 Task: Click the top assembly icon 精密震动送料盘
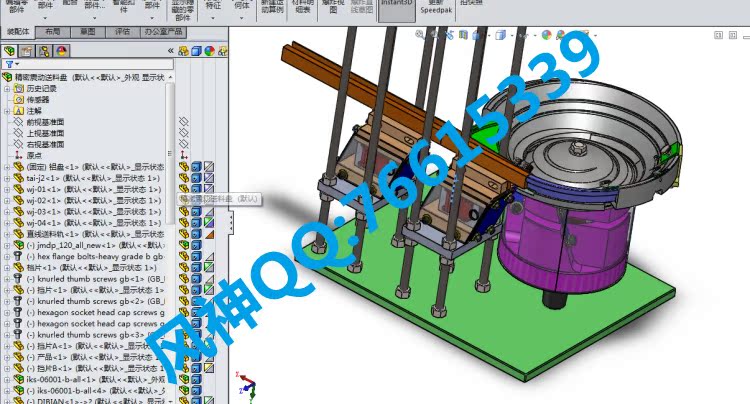pyautogui.click(x=7, y=77)
